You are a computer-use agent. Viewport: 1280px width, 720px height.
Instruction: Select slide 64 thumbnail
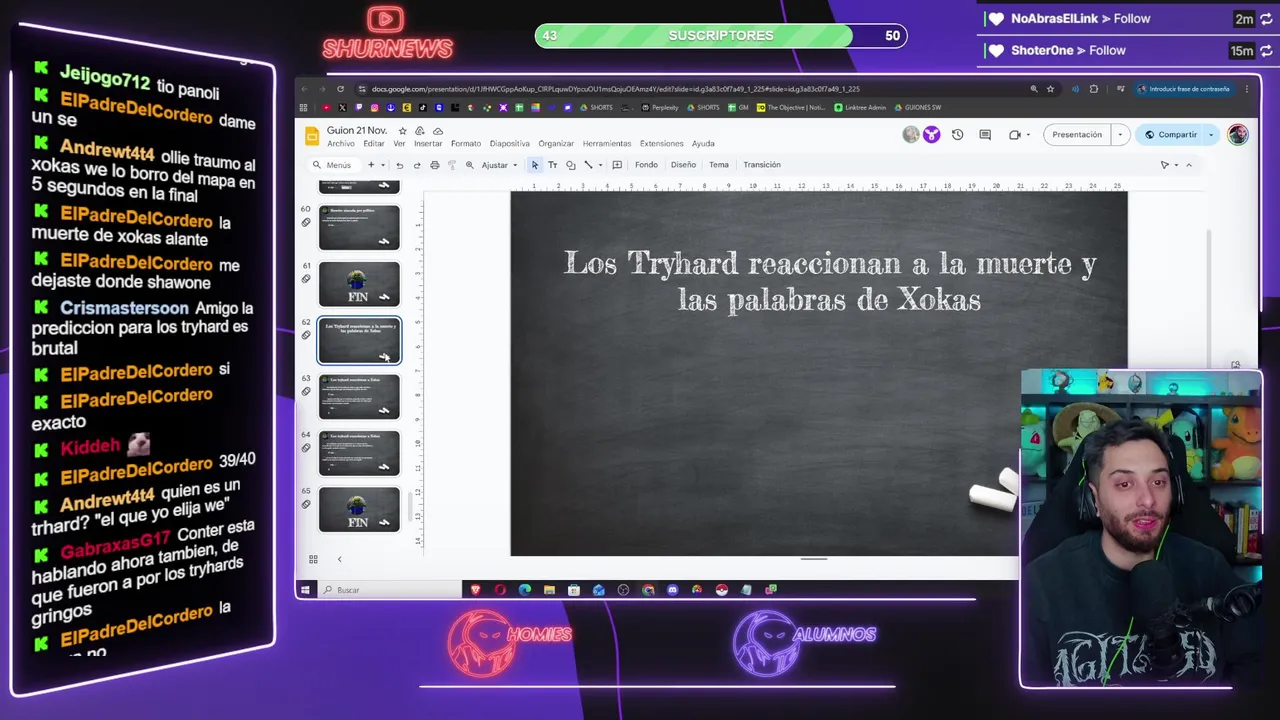tap(359, 453)
